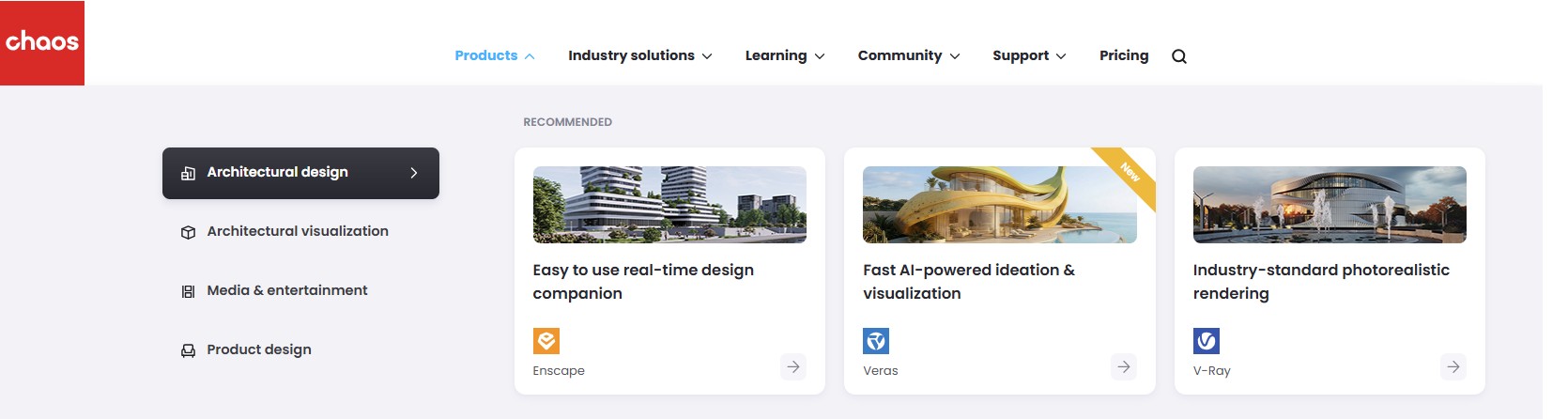1568x419 pixels.
Task: Select Architectural visualization category
Action: click(297, 231)
